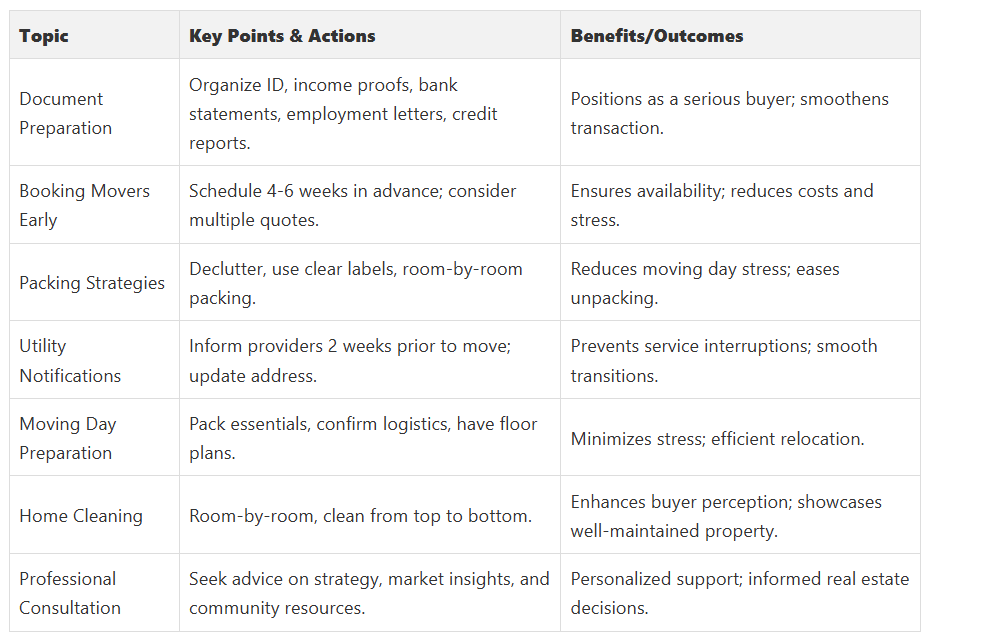This screenshot has height=642, width=1000.
Task: Click the declutter and clear labels cell
Action: coord(355,283)
